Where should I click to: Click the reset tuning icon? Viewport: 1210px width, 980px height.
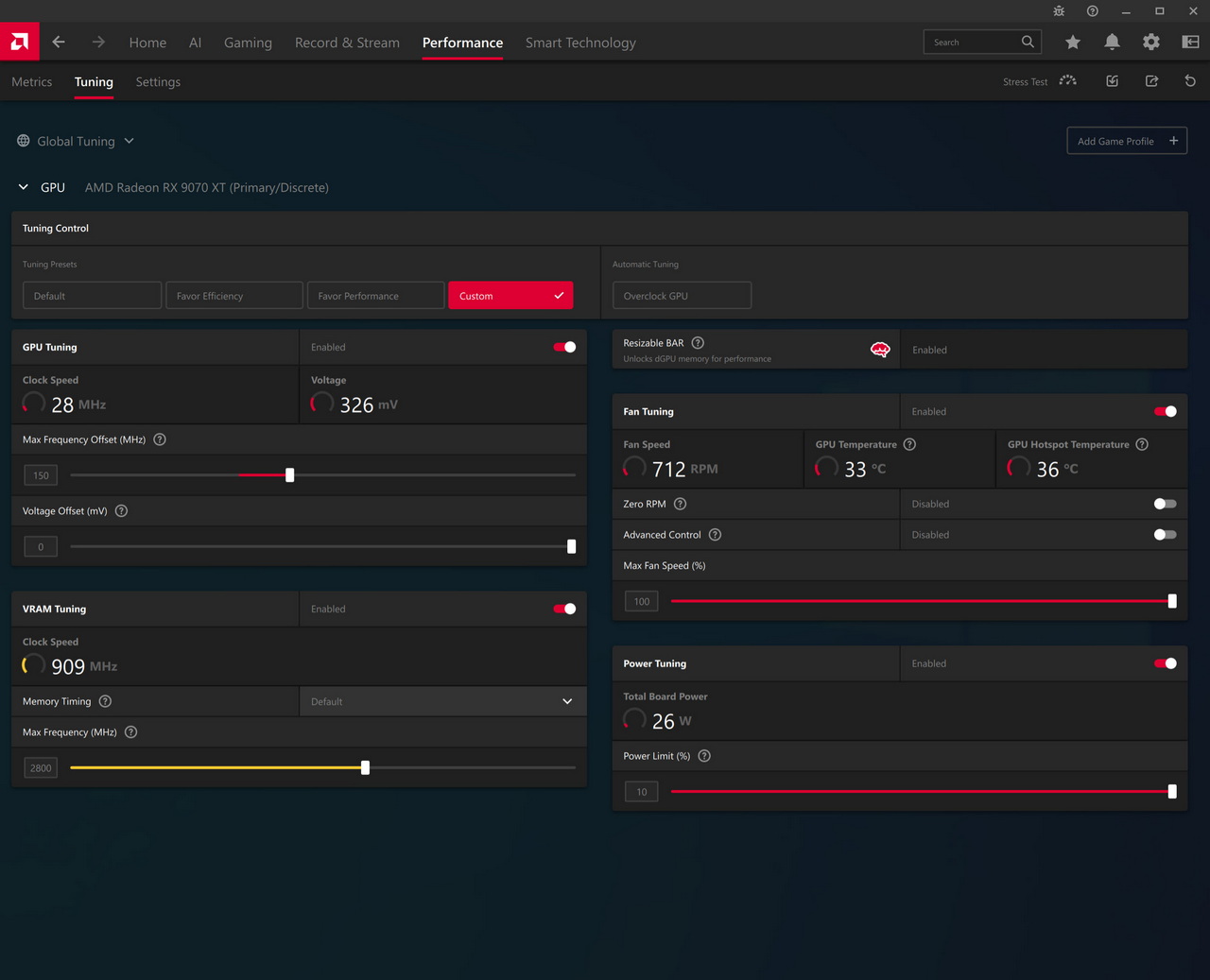(1190, 81)
